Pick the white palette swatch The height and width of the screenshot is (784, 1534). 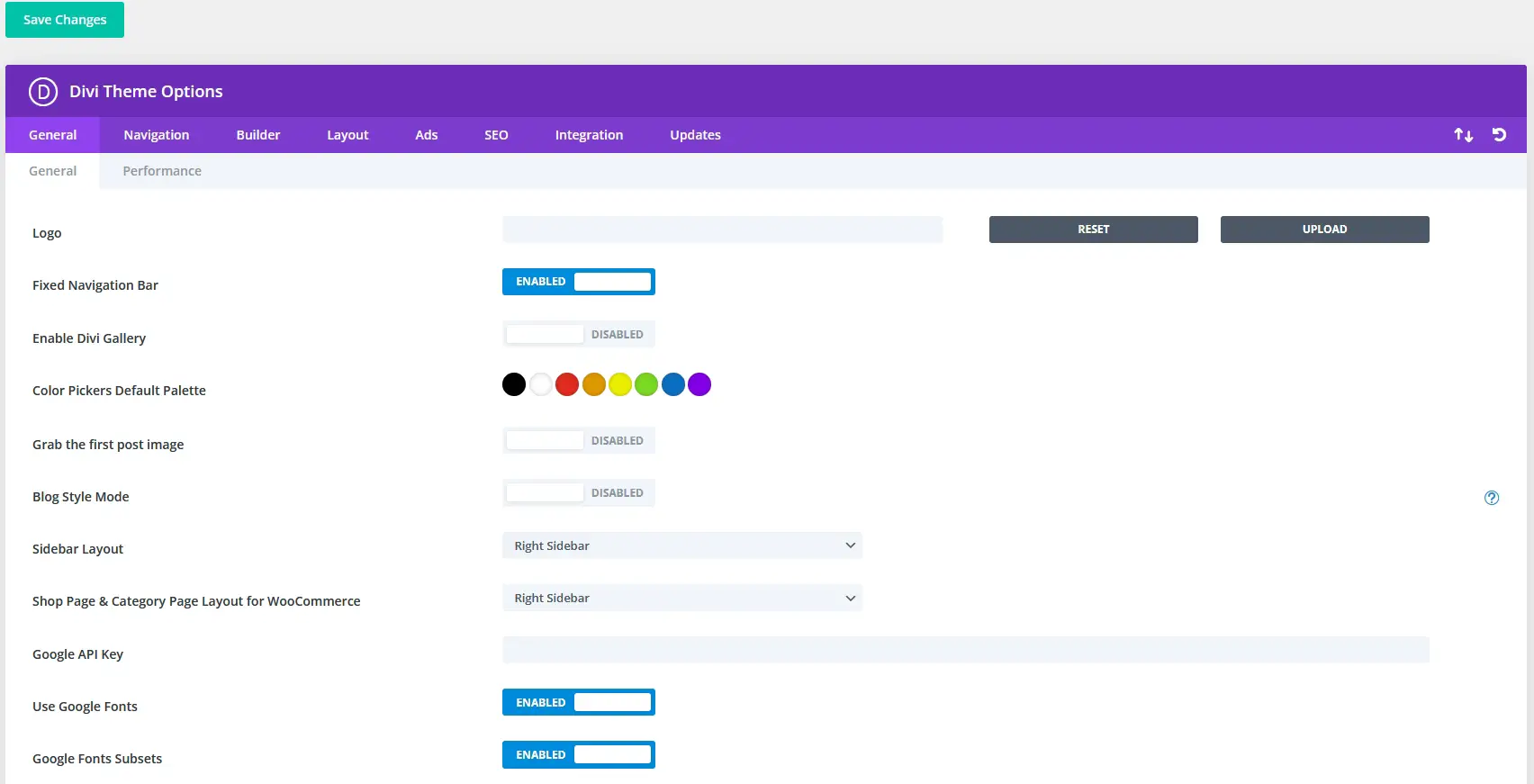point(540,384)
